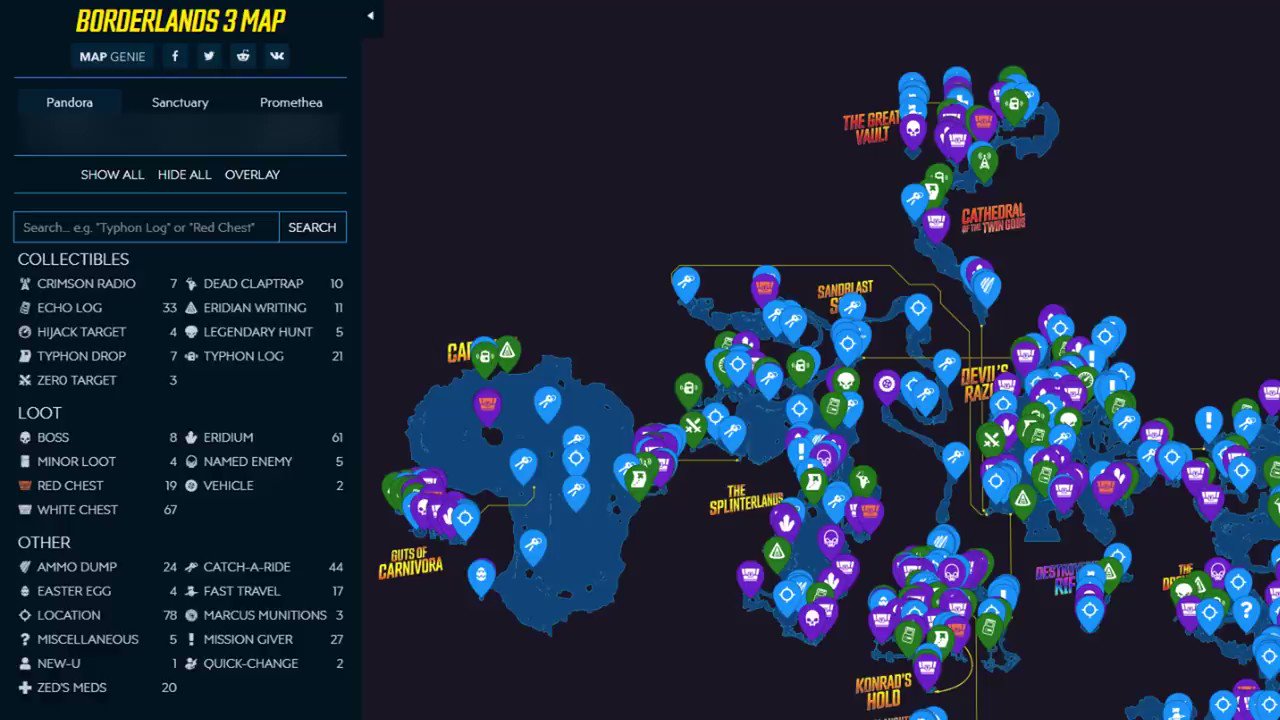Open the VK share icon
The width and height of the screenshot is (1280, 720).
point(277,56)
